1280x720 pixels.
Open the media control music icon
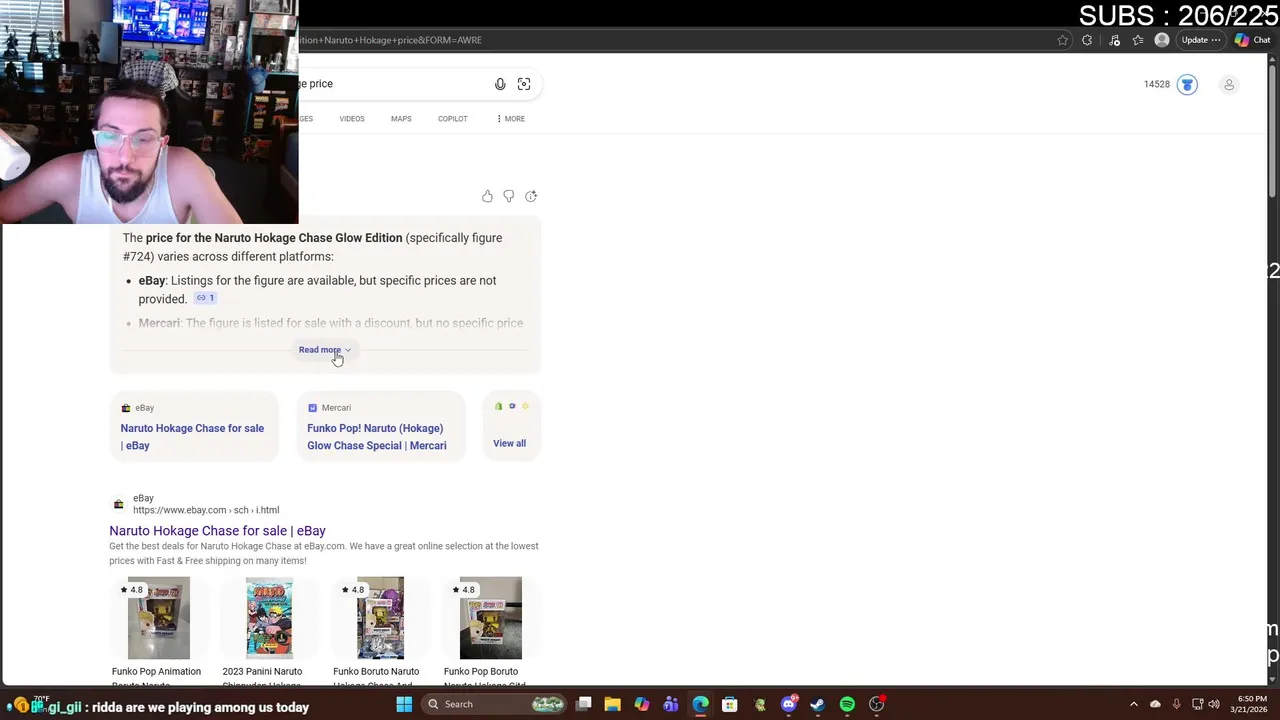coord(1114,40)
